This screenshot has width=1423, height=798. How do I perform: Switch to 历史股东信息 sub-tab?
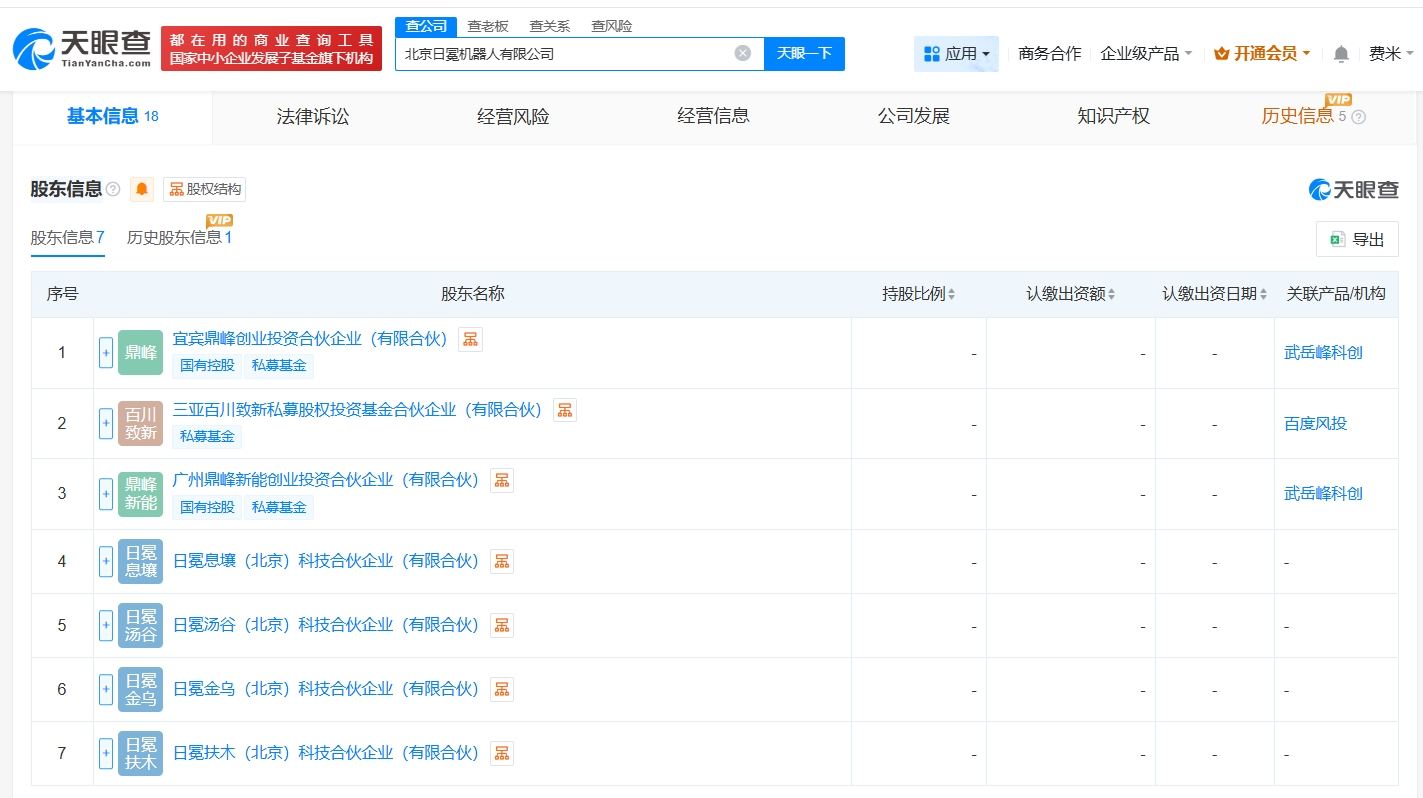click(x=179, y=237)
